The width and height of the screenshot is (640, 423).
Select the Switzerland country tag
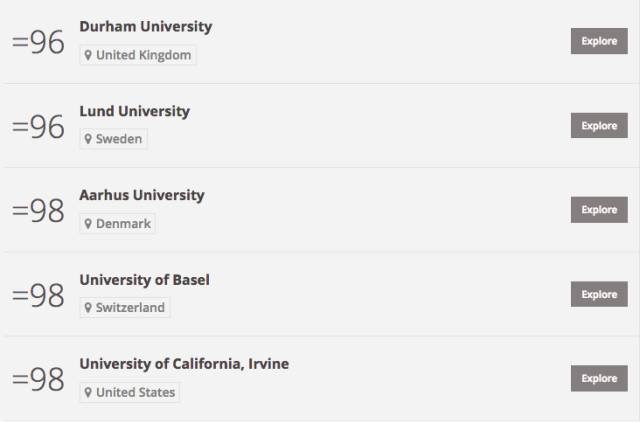coord(125,308)
